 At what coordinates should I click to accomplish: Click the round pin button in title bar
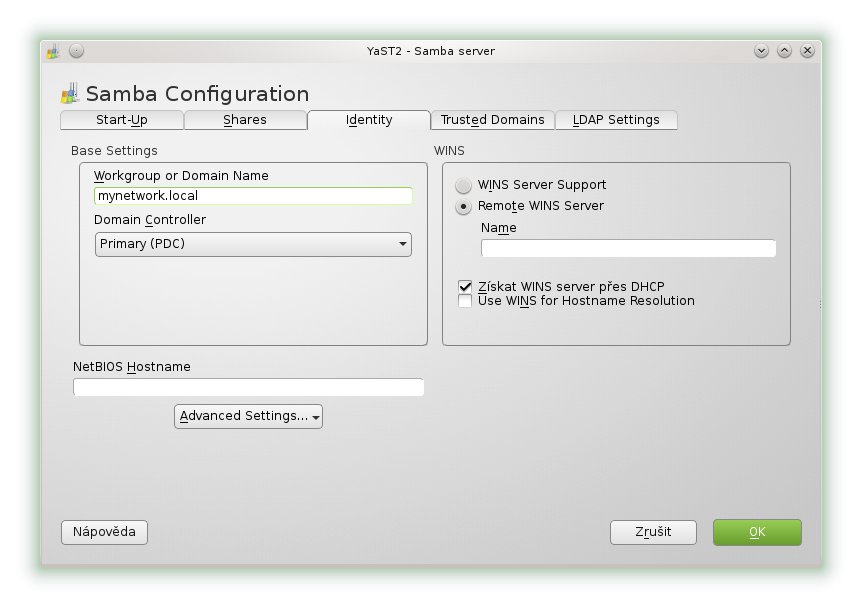pos(76,51)
